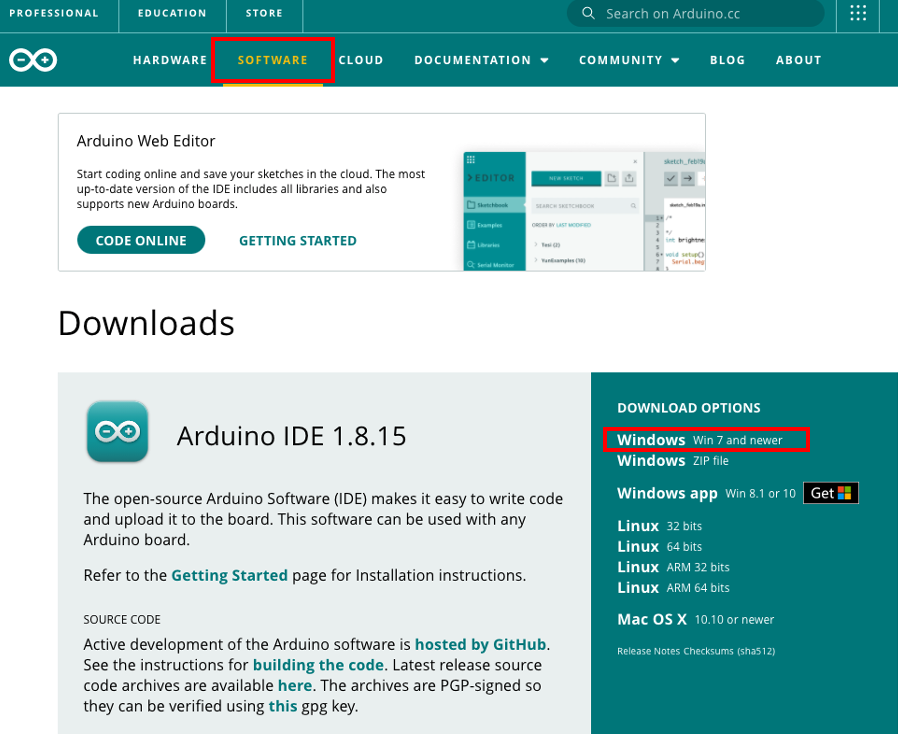Viewport: 898px width, 734px height.
Task: Open the Release Notes link
Action: point(649,651)
